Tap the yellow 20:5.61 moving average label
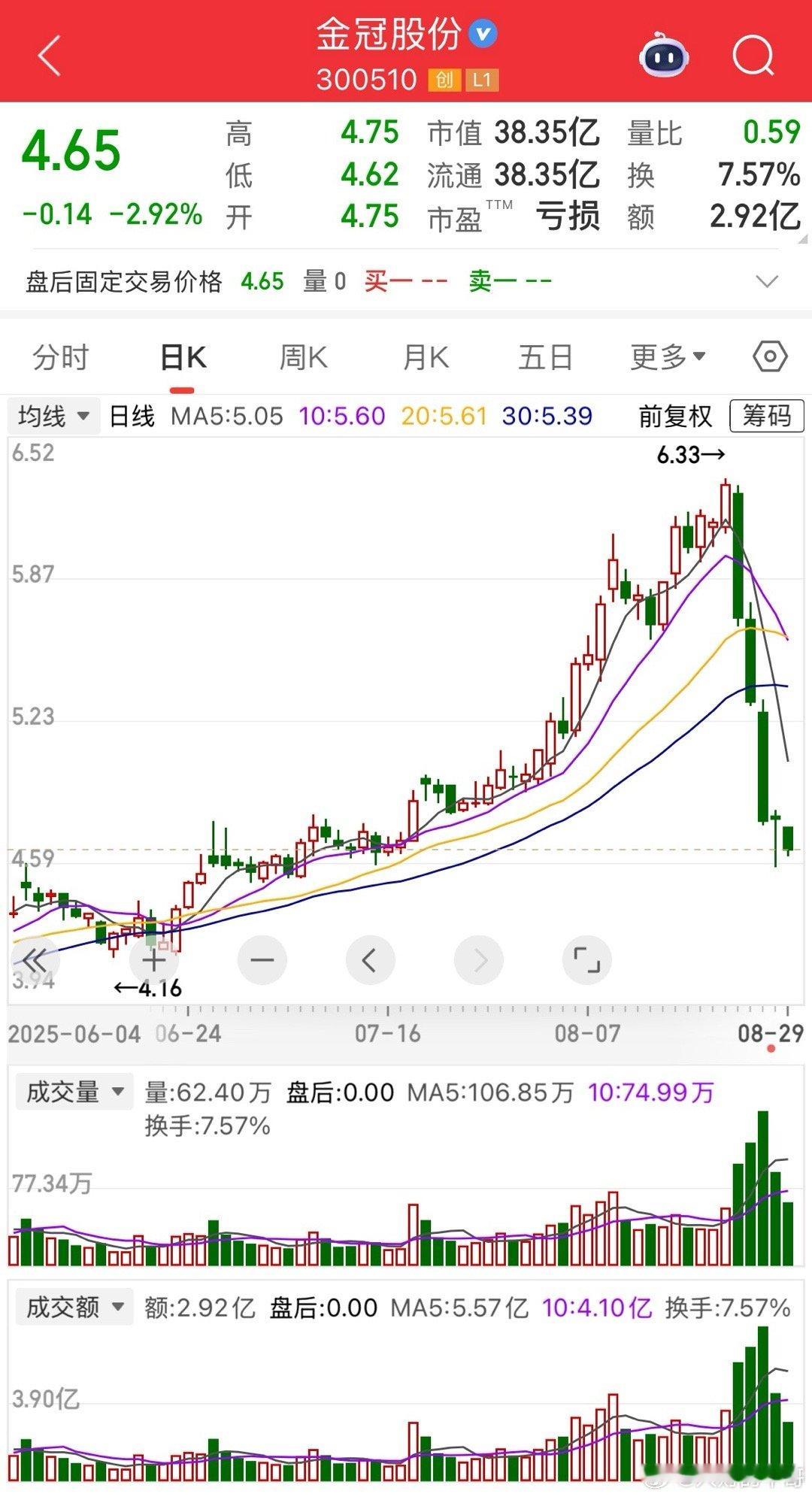Screen dimensions: 812x1497 pos(444,416)
